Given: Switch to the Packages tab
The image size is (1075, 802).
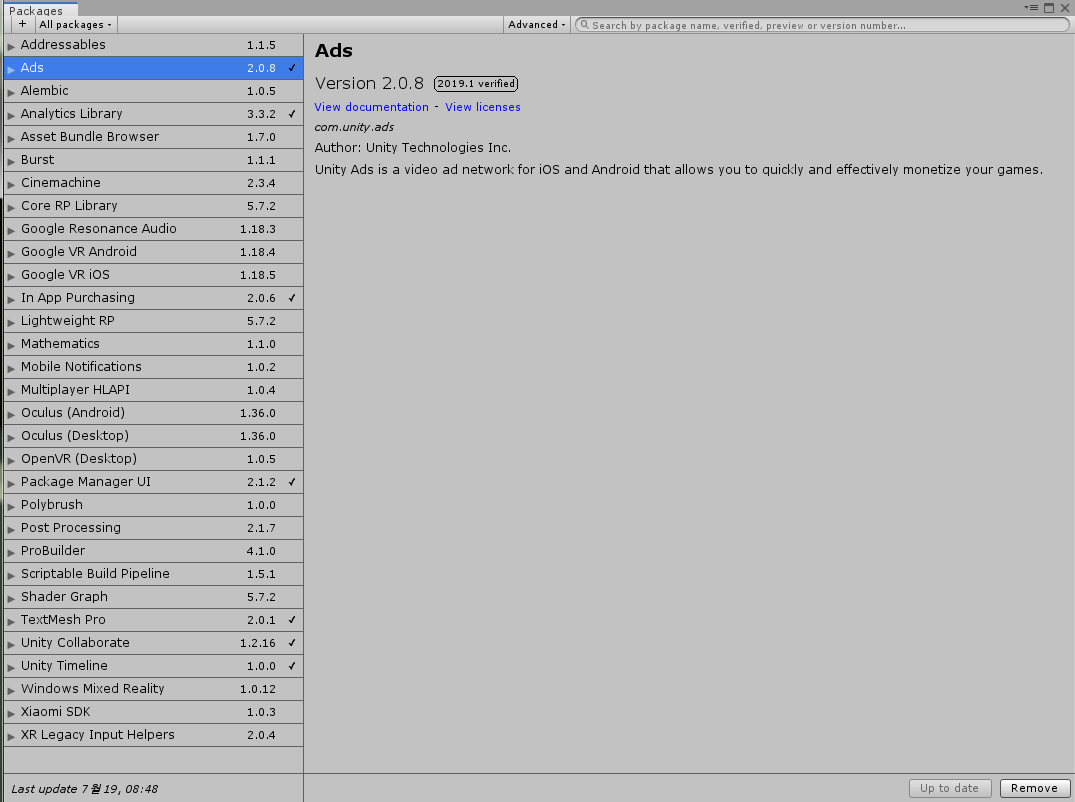Looking at the screenshot, I should [x=40, y=10].
